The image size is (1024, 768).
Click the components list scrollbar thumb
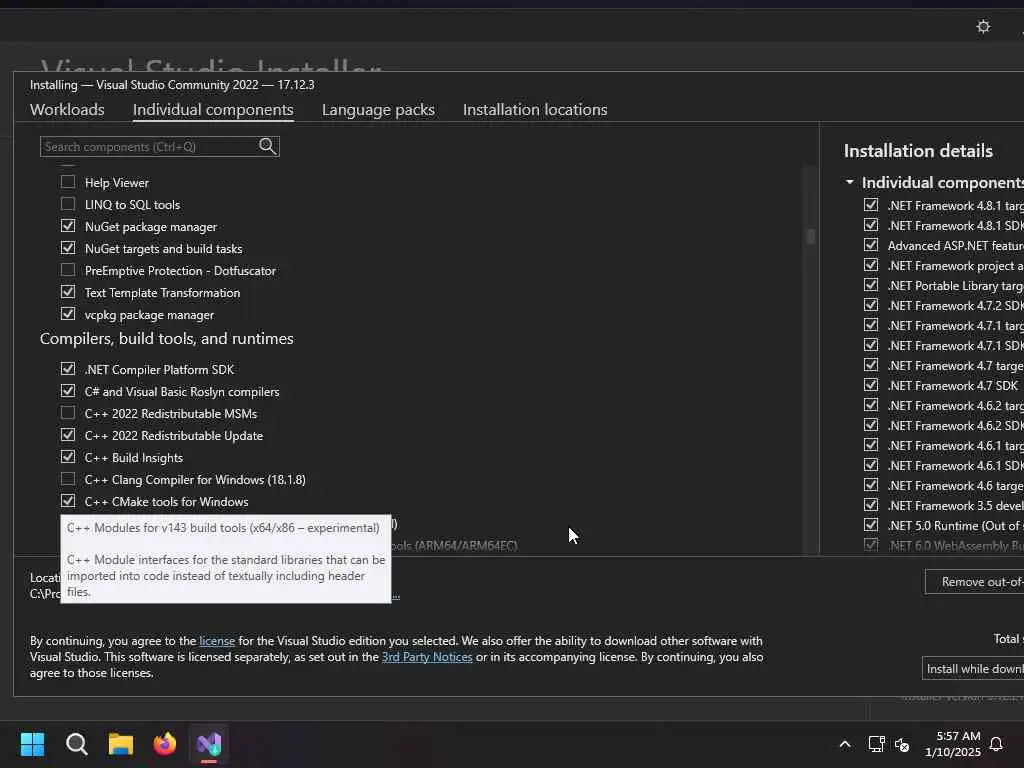coord(810,236)
